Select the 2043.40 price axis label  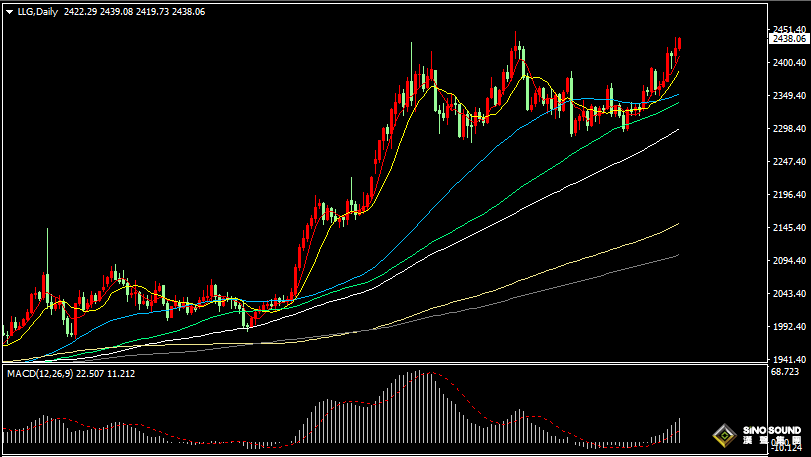pyautogui.click(x=787, y=294)
